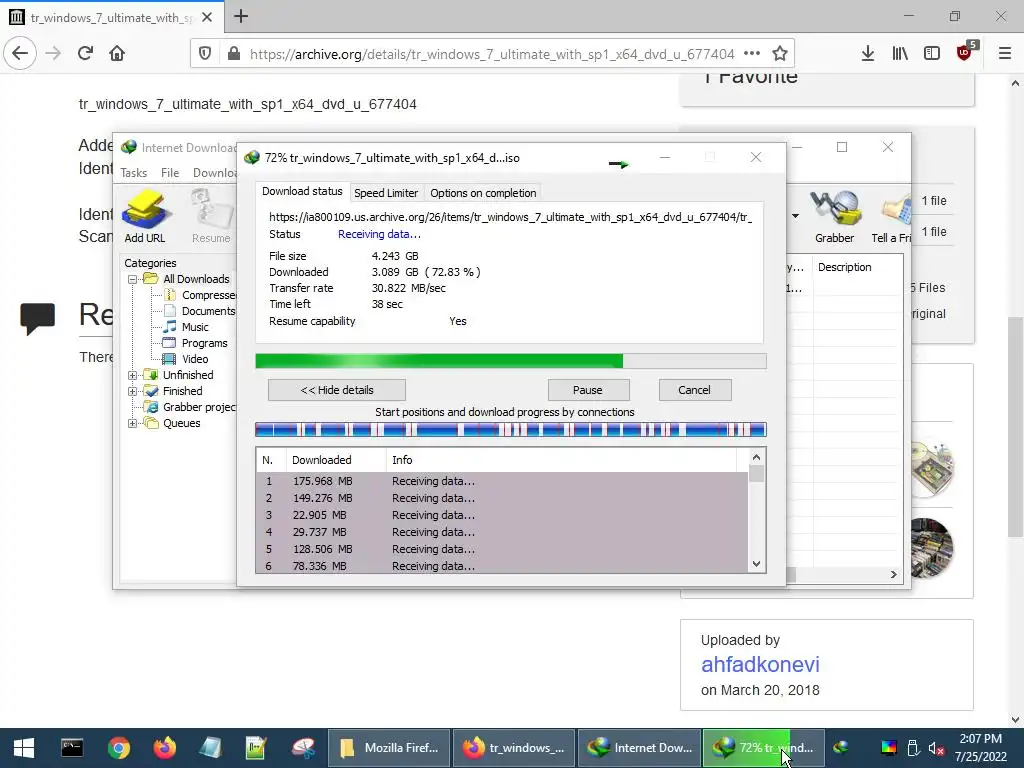This screenshot has width=1024, height=768.
Task: Click the green download progress bar
Action: coord(511,361)
